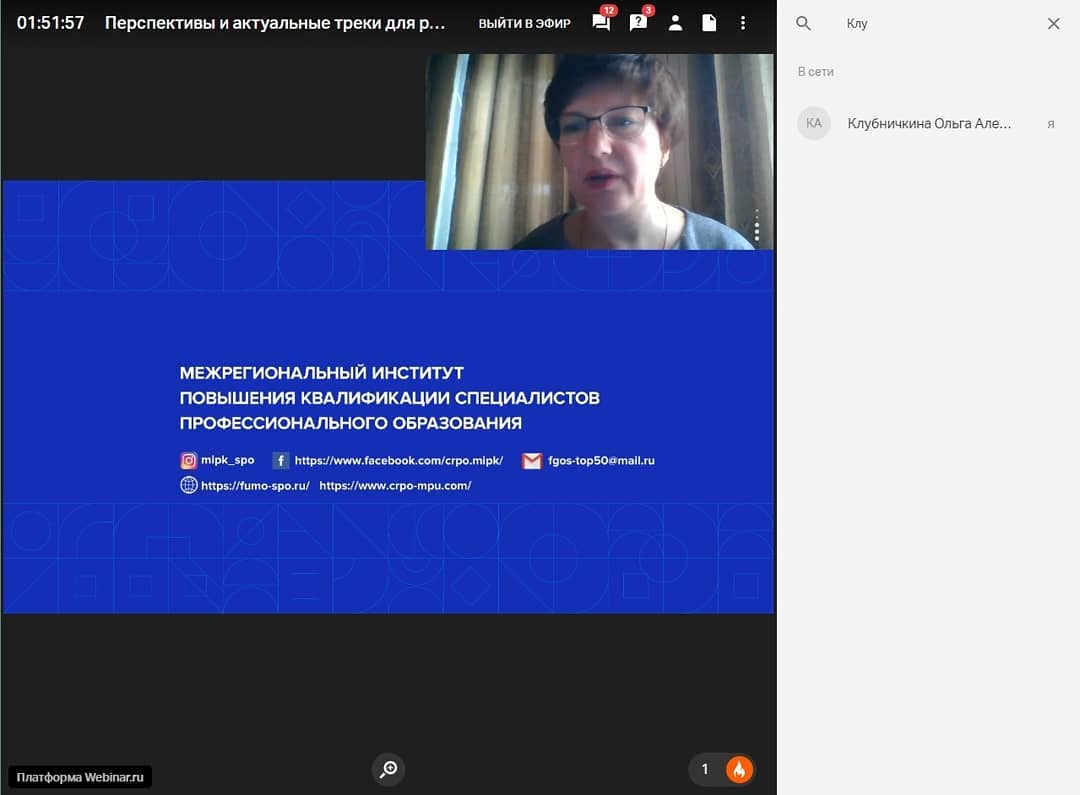Click the presenter webcam video
The width and height of the screenshot is (1080, 795).
tap(599, 152)
